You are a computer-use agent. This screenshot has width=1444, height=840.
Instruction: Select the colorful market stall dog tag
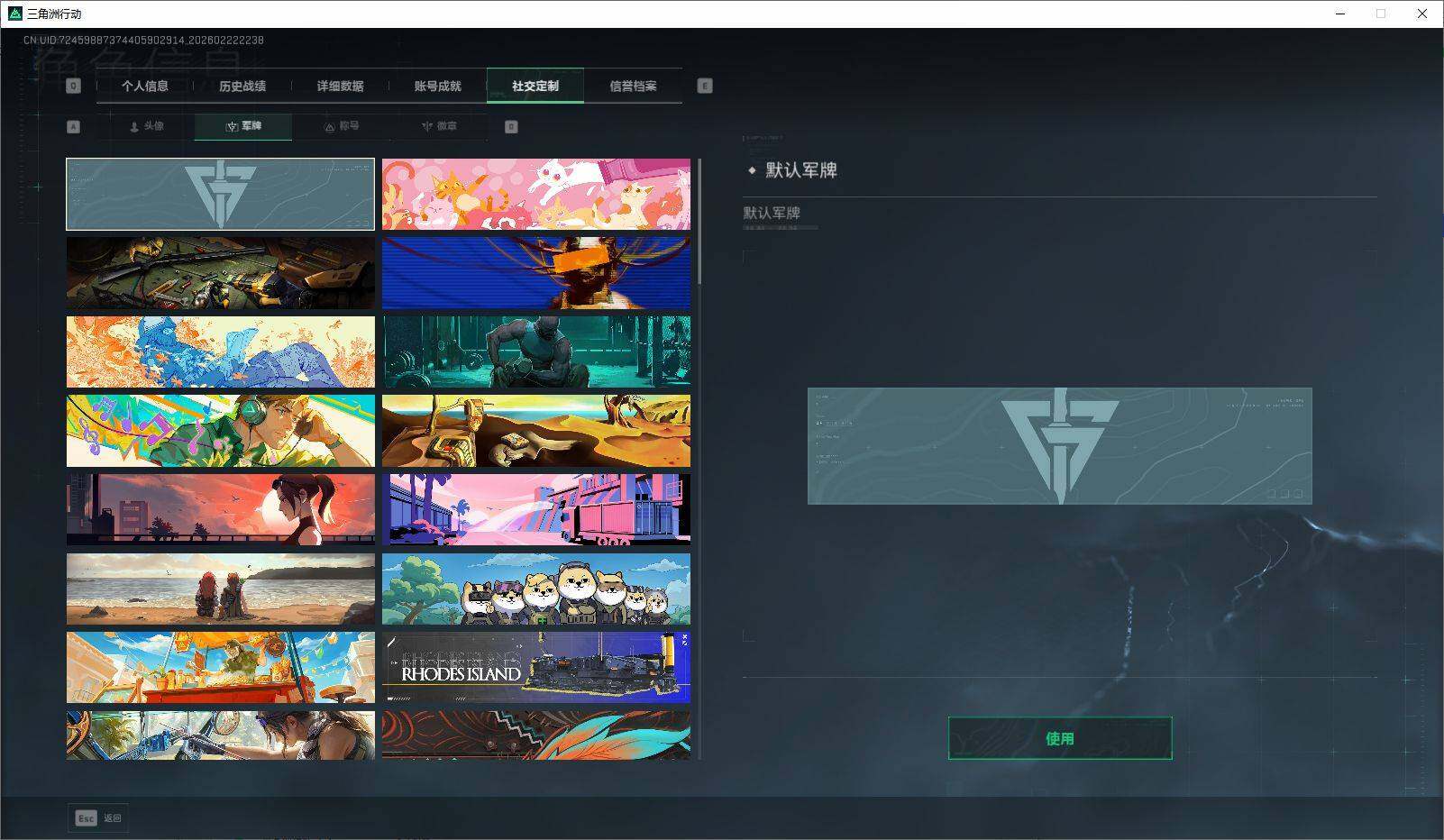(x=220, y=667)
